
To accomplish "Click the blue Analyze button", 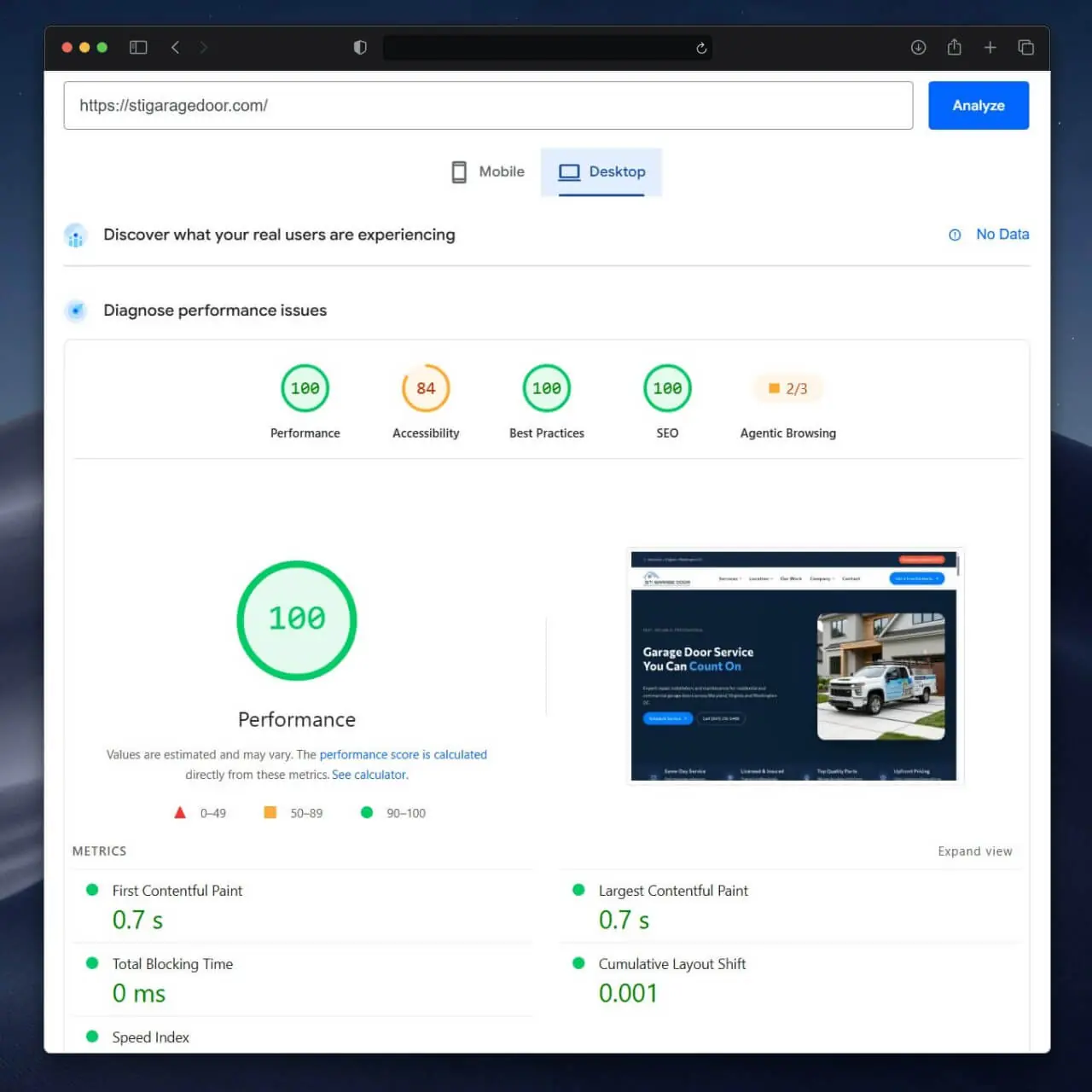I will [x=979, y=106].
